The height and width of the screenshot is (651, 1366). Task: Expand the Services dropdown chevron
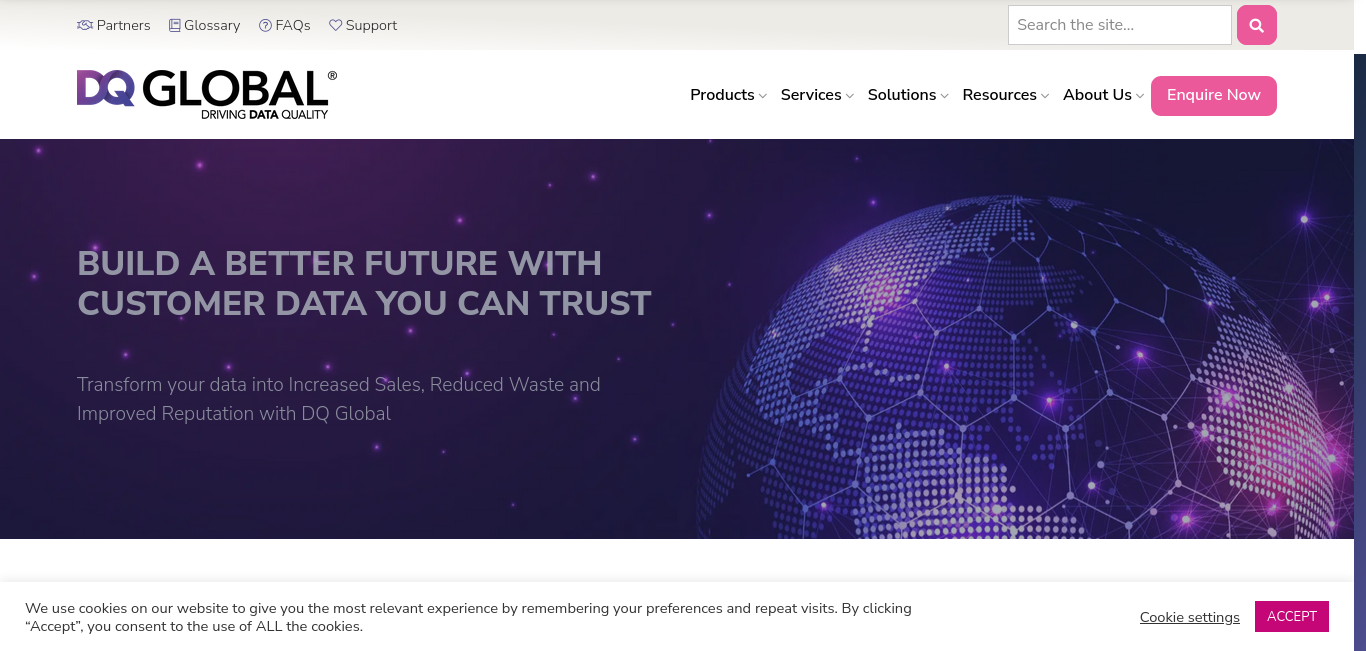(x=850, y=96)
